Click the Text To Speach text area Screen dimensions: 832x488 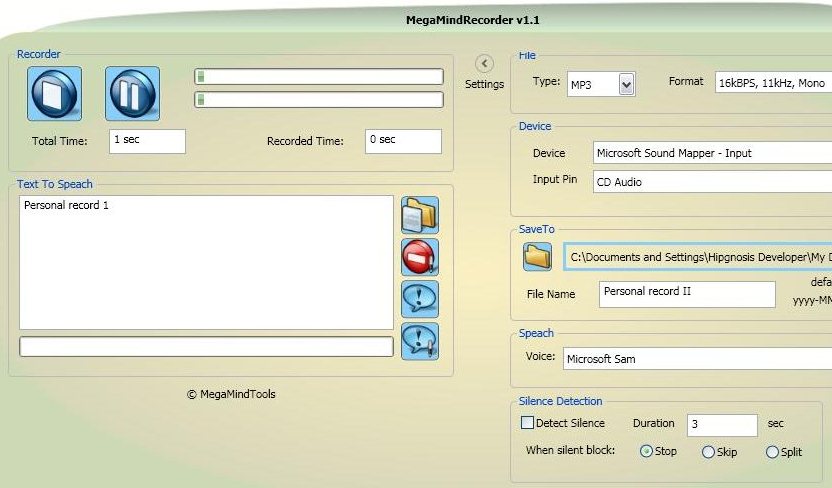(x=206, y=263)
